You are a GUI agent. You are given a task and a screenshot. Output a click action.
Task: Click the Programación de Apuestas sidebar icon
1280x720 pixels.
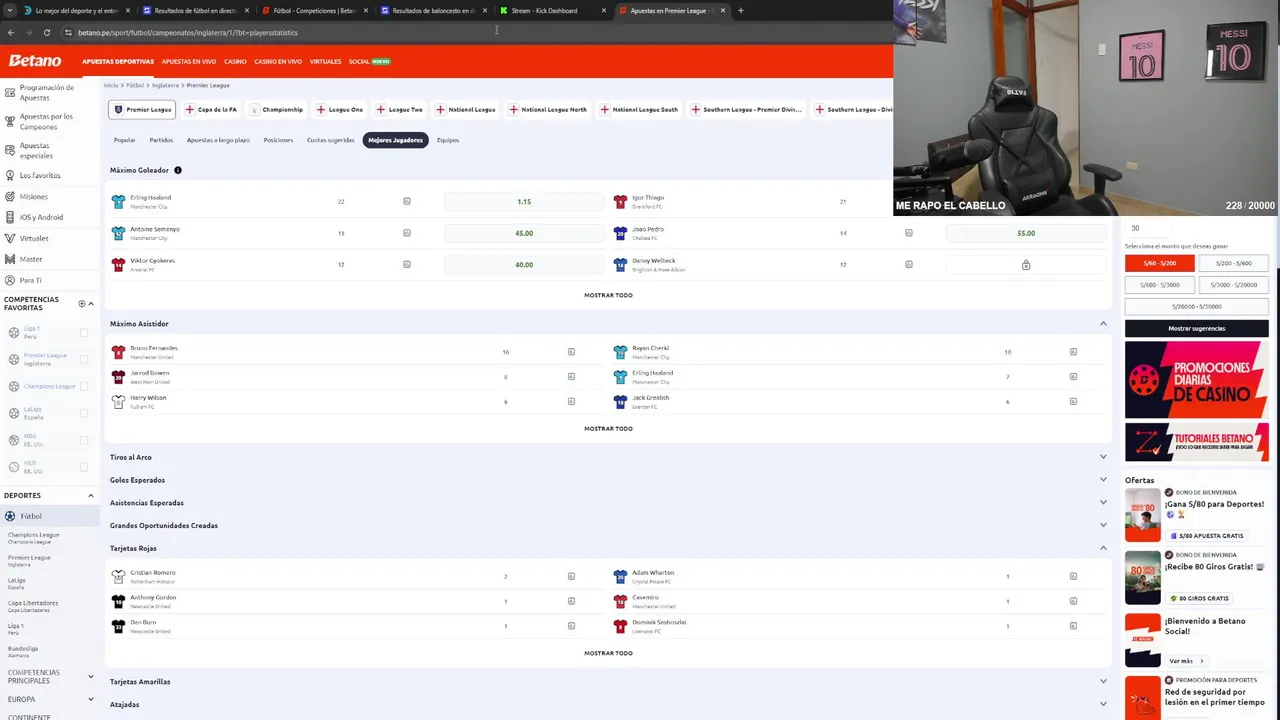[9, 92]
